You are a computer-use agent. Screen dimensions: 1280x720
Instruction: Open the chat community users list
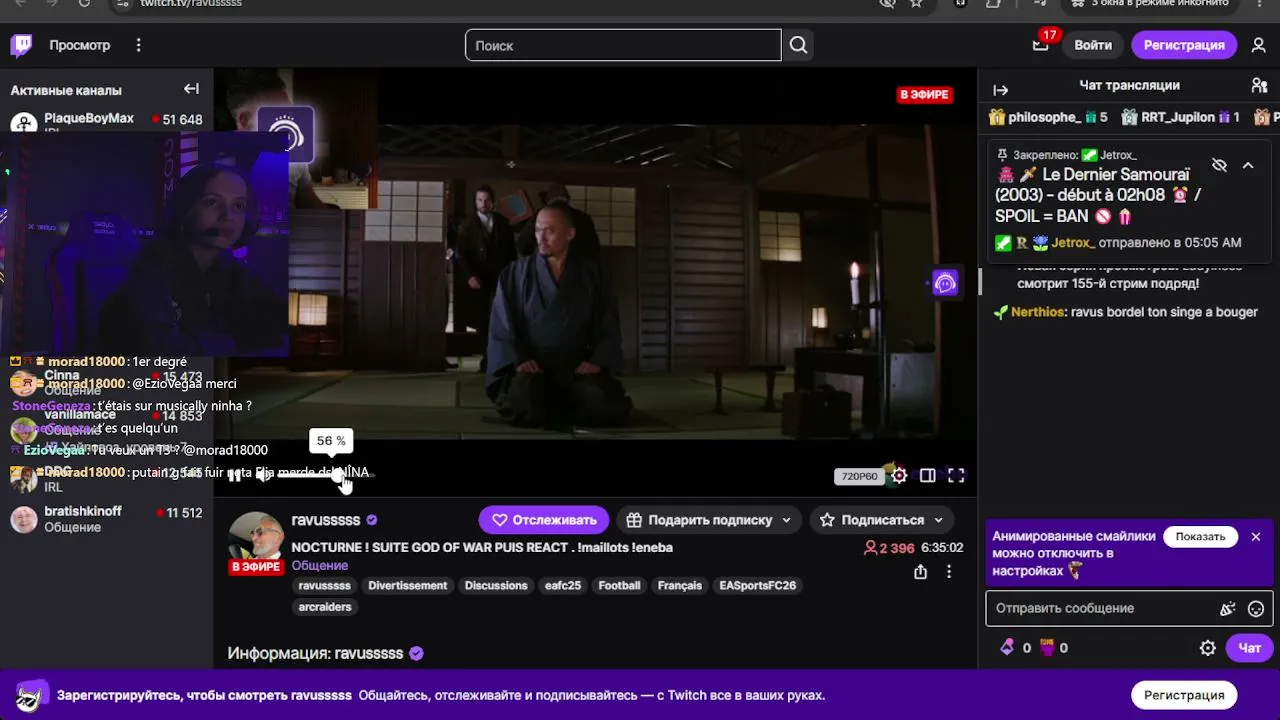tap(1259, 86)
